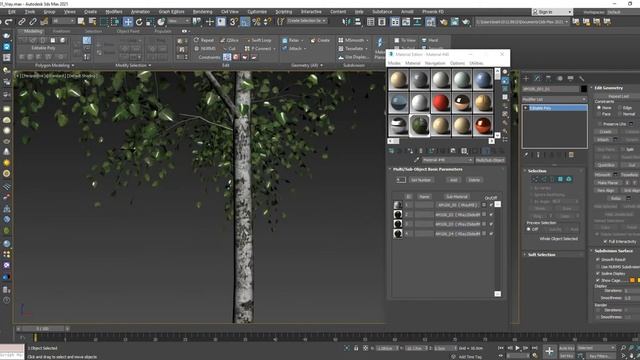
Task: Toggle the Percent Snap icon
Action: (x=256, y=22)
